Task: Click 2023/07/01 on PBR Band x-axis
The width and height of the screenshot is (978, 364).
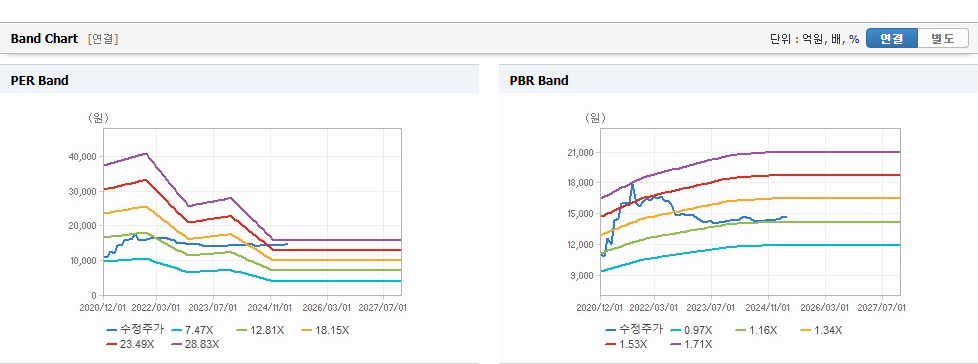Action: pyautogui.click(x=712, y=308)
